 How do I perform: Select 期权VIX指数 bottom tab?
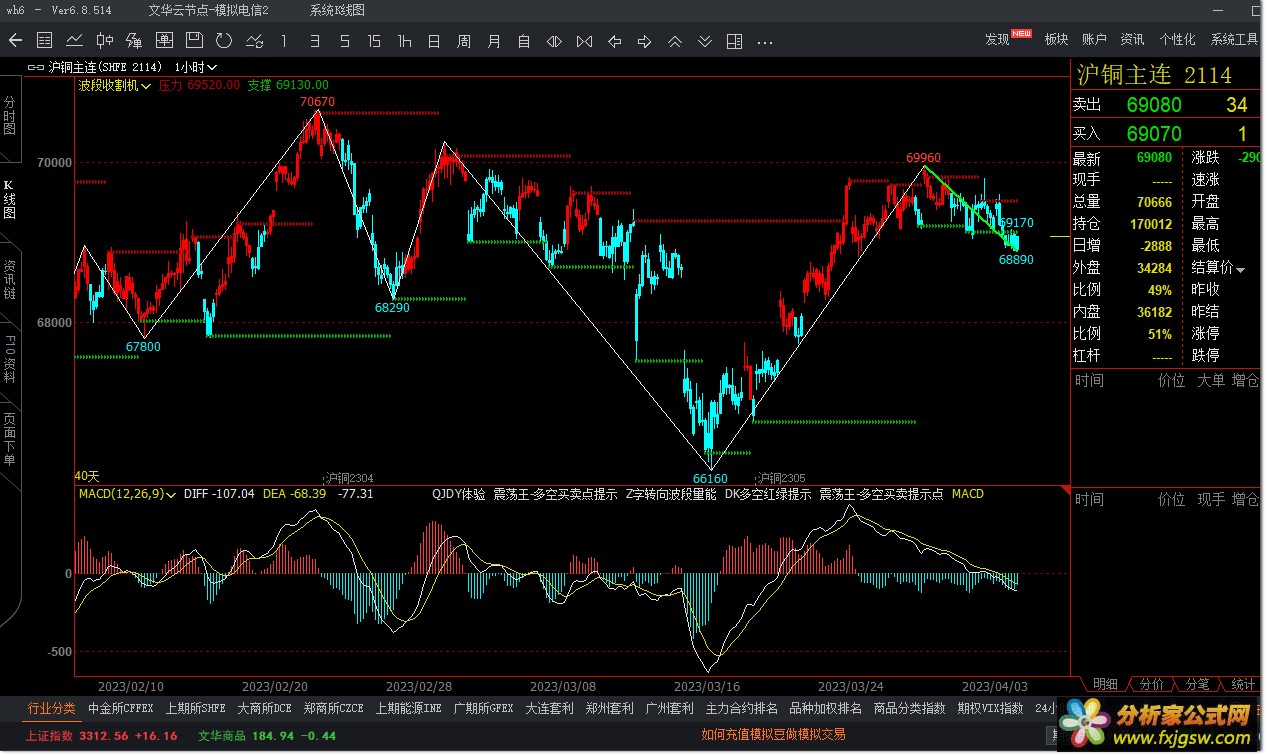coord(990,708)
